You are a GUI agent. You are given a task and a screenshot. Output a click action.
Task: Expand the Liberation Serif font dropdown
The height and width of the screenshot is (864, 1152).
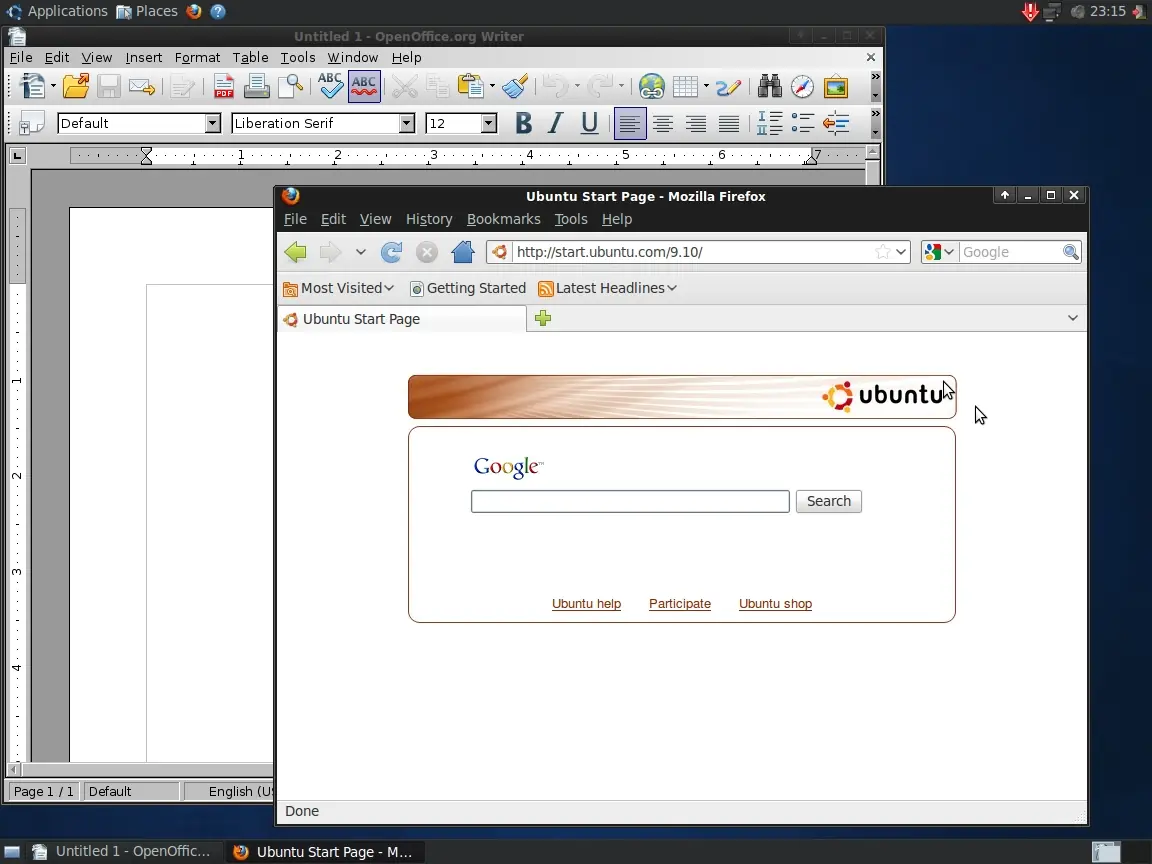tap(406, 123)
